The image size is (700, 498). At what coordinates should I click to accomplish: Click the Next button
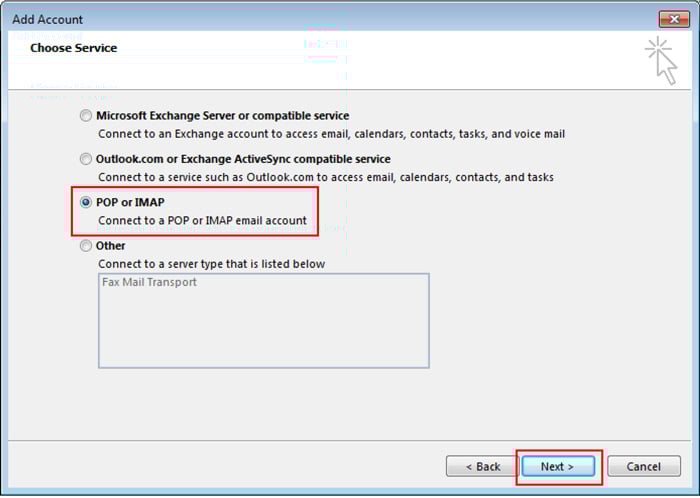click(557, 466)
